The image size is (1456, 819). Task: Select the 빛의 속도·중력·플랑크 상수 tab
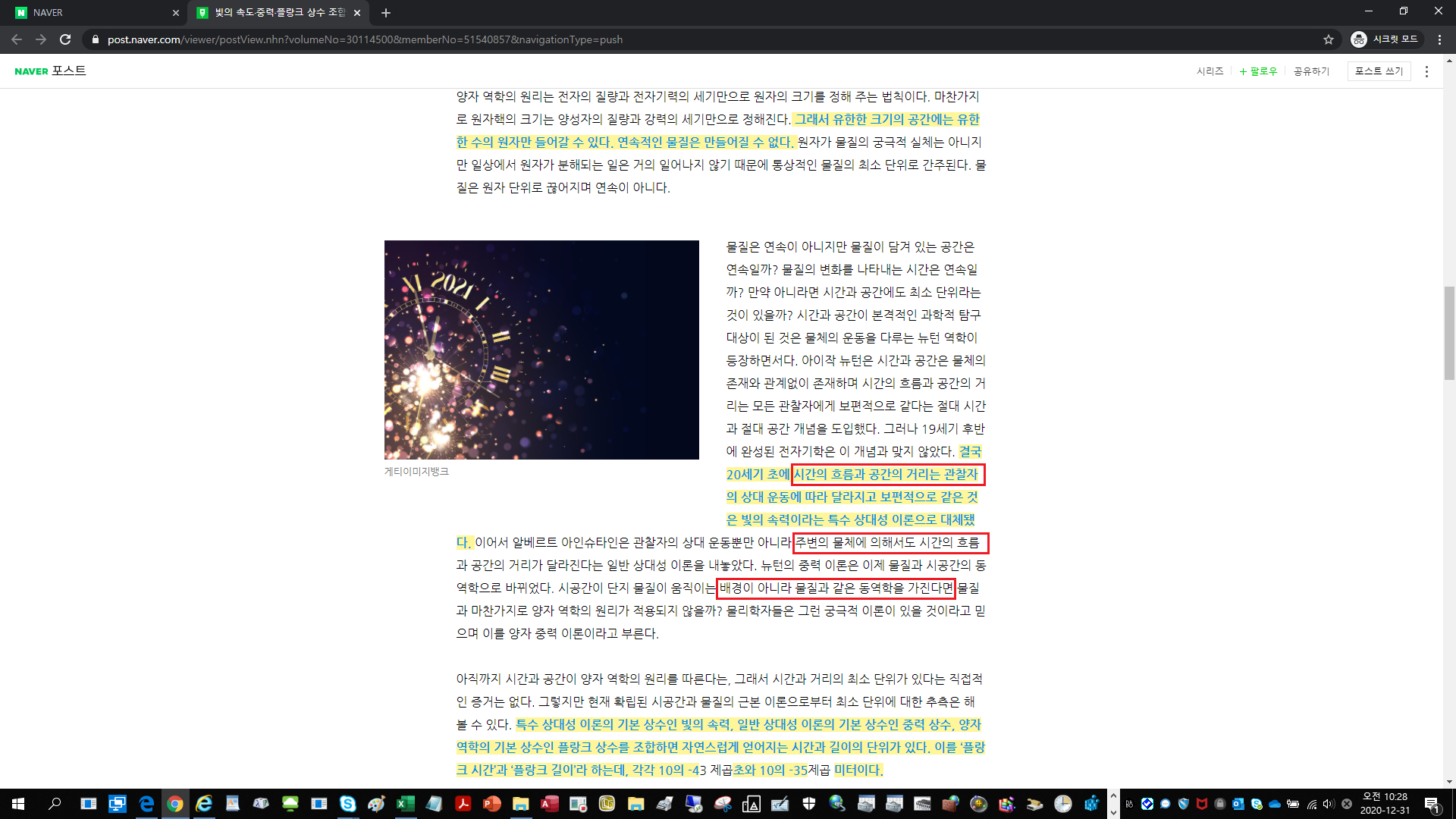(x=278, y=13)
